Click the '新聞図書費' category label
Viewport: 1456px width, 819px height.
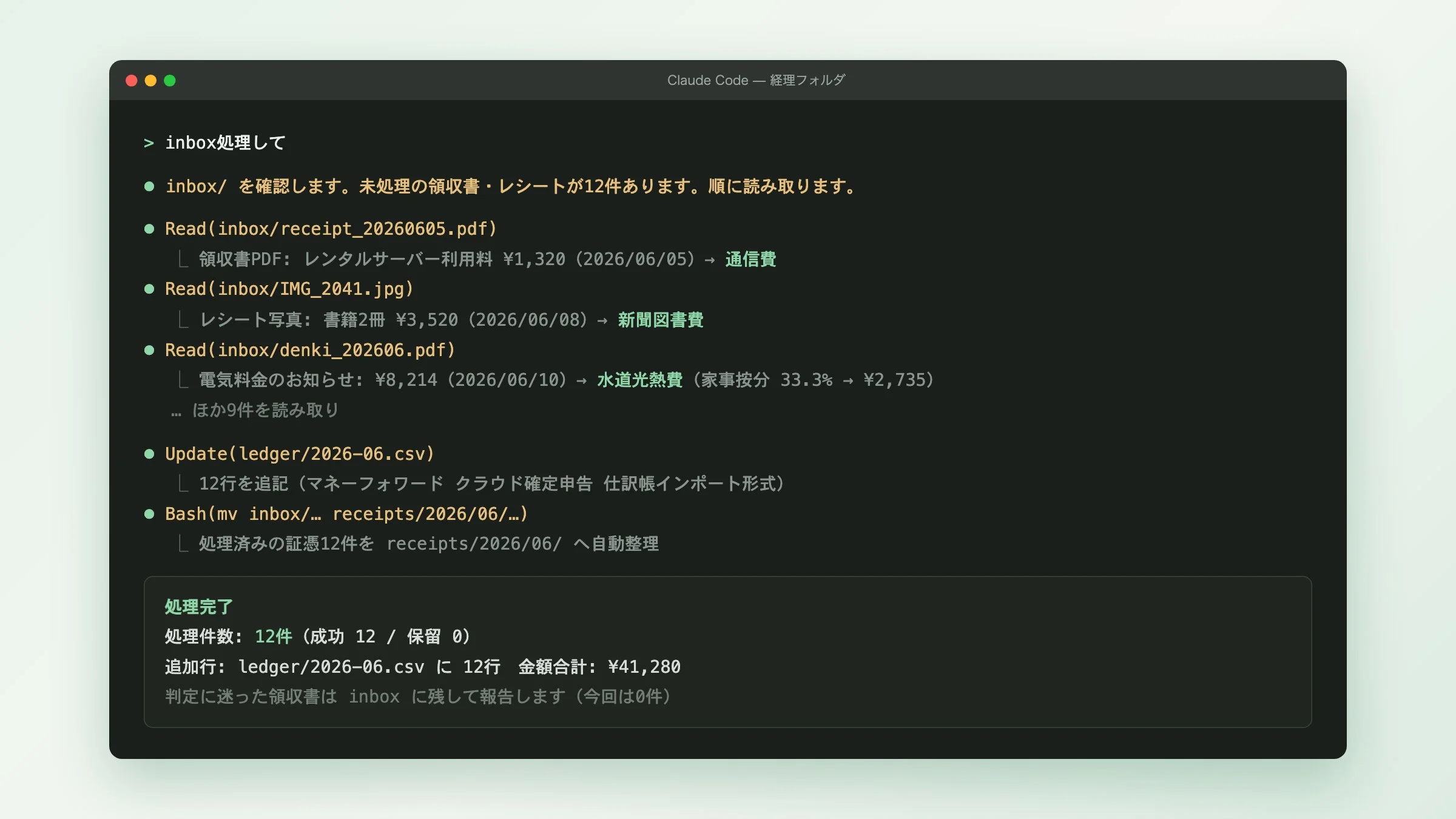[661, 320]
